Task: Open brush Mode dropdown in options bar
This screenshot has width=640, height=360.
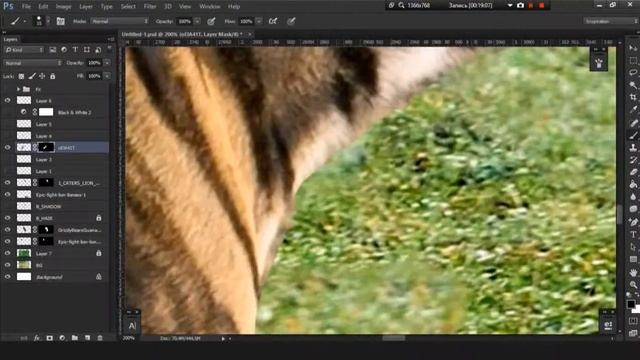Action: [x=120, y=21]
